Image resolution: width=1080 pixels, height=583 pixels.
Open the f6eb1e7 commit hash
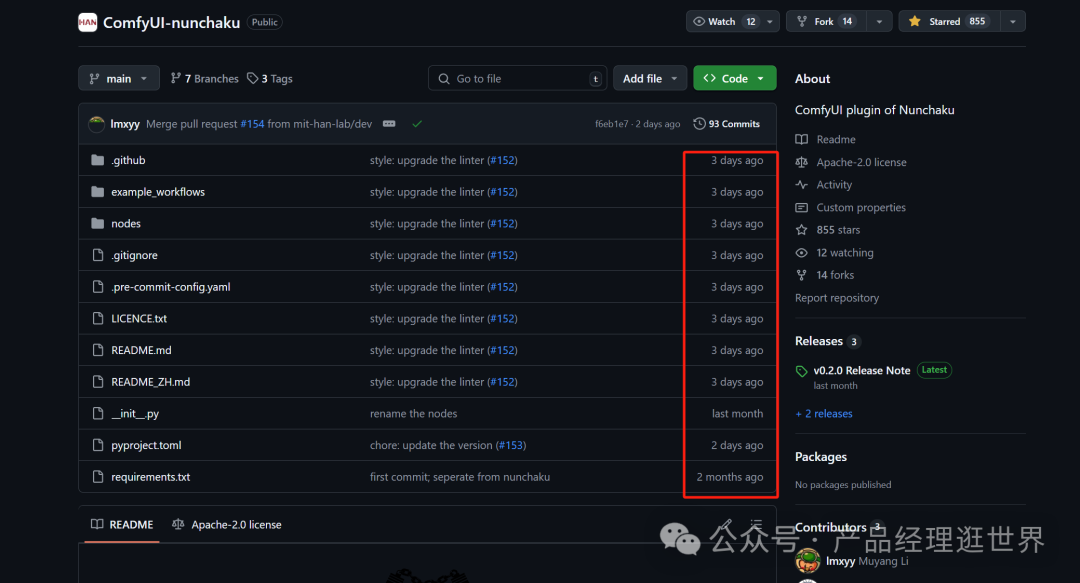point(612,124)
